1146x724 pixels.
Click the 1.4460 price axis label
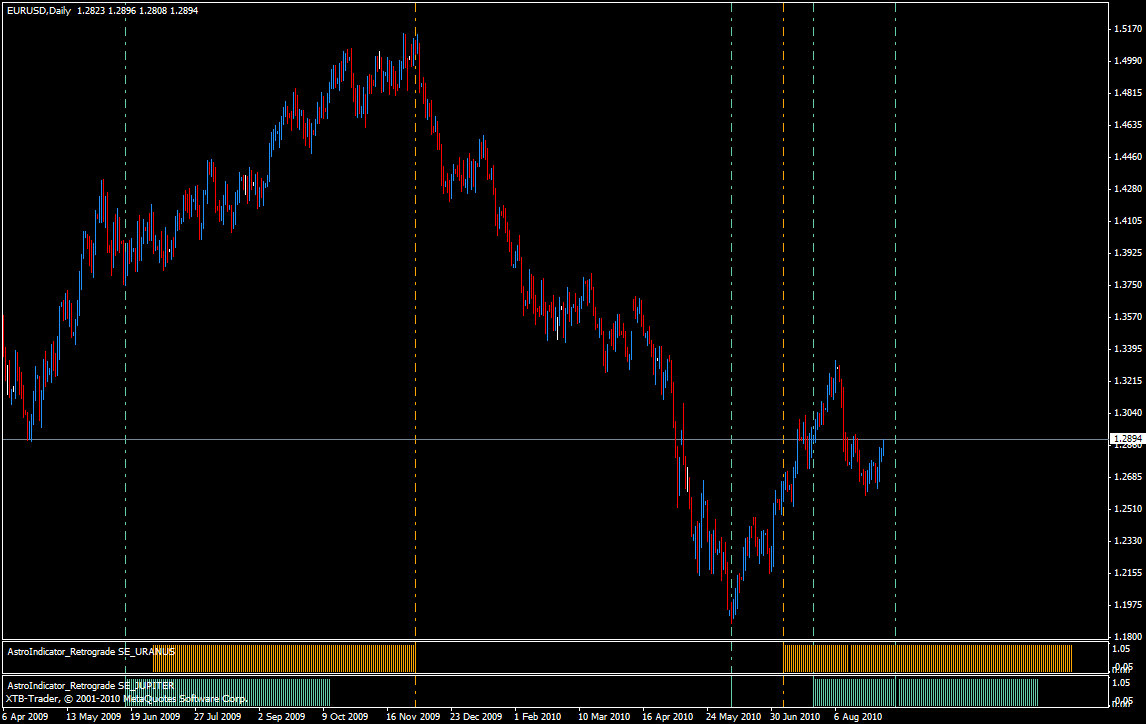(1128, 157)
